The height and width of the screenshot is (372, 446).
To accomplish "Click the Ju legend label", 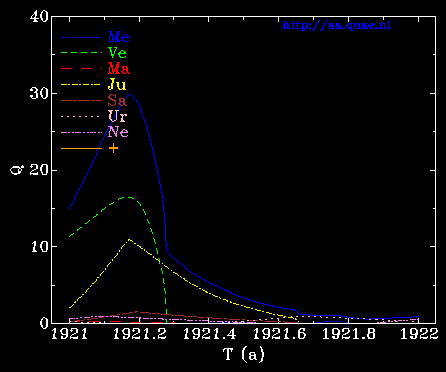I will 117,85.
